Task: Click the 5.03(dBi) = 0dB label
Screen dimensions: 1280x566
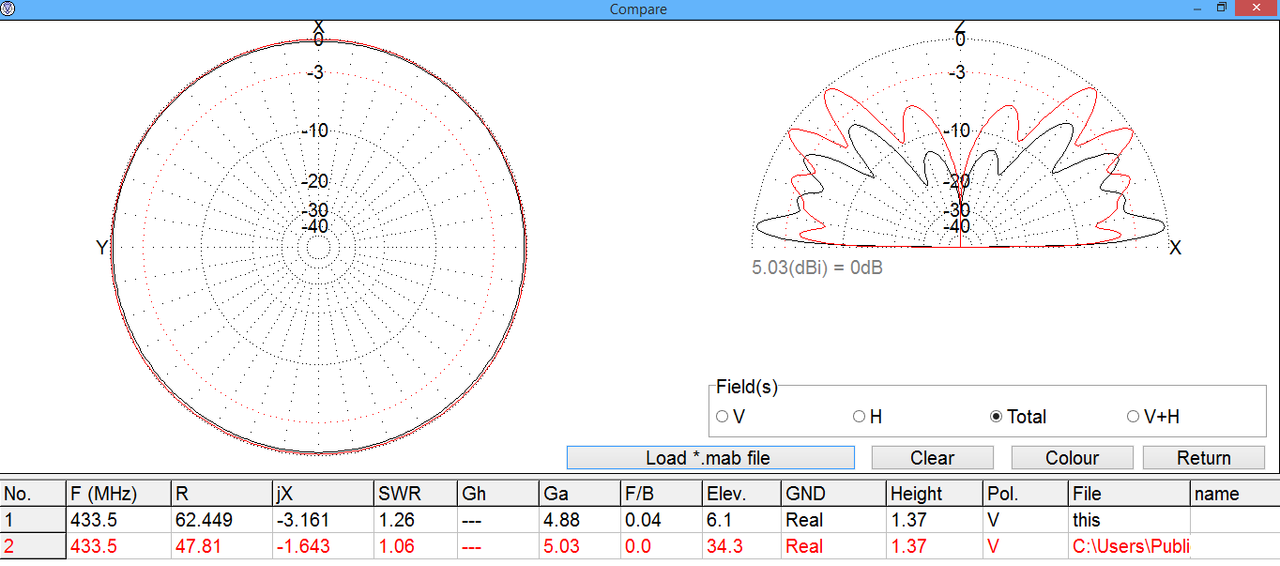Action: [x=817, y=268]
